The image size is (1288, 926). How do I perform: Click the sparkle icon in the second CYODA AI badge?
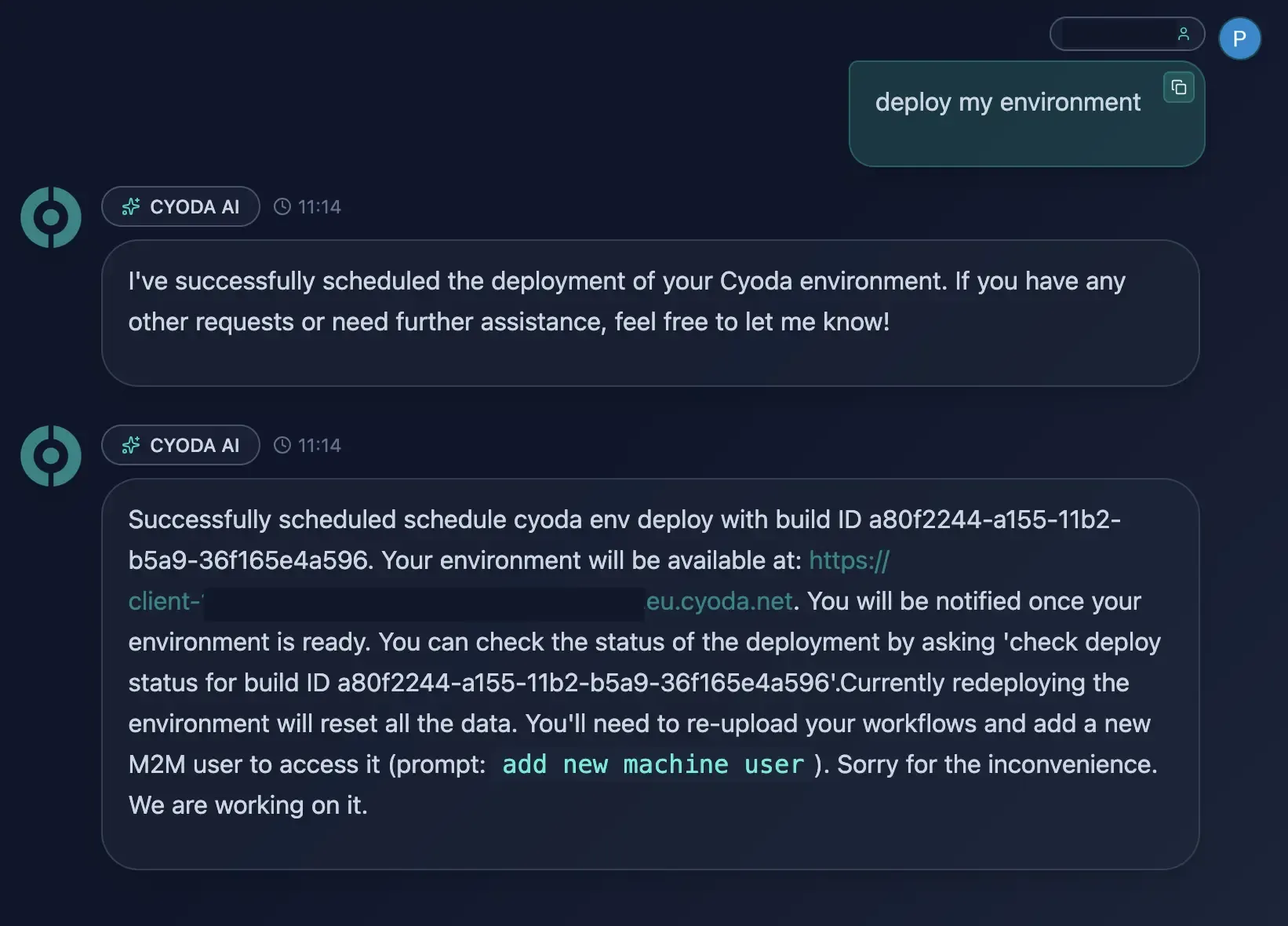pos(131,445)
